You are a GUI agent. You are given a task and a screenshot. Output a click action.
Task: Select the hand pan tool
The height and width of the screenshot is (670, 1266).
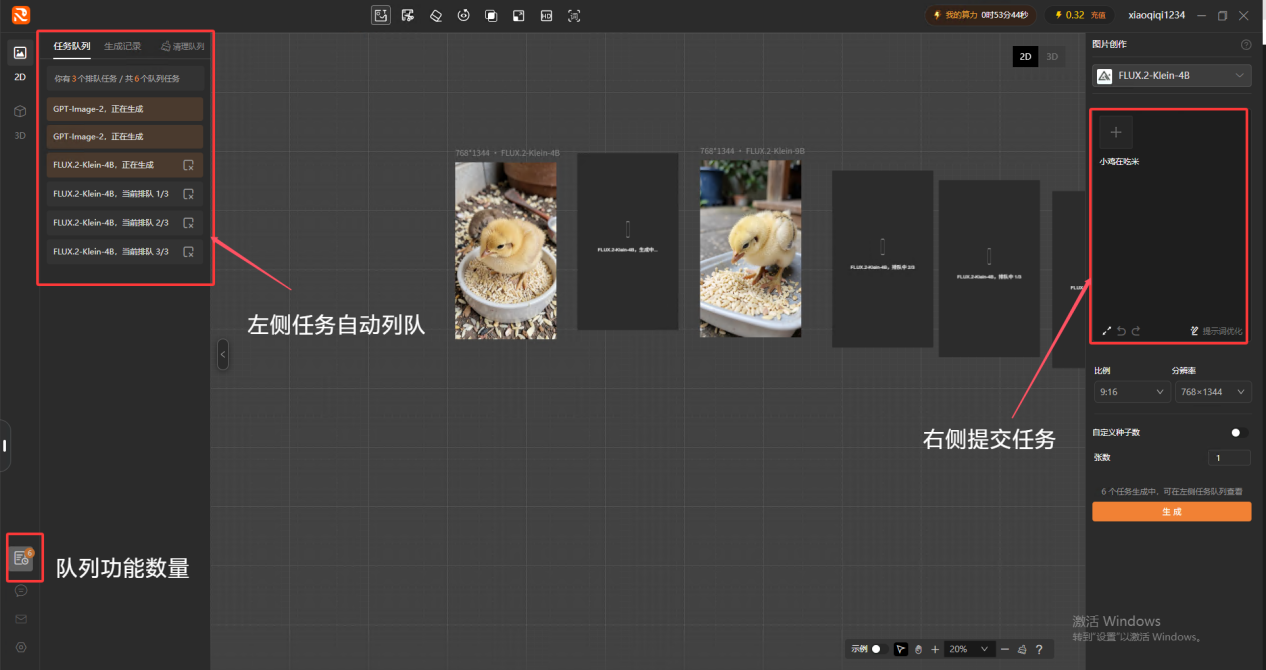pos(918,649)
